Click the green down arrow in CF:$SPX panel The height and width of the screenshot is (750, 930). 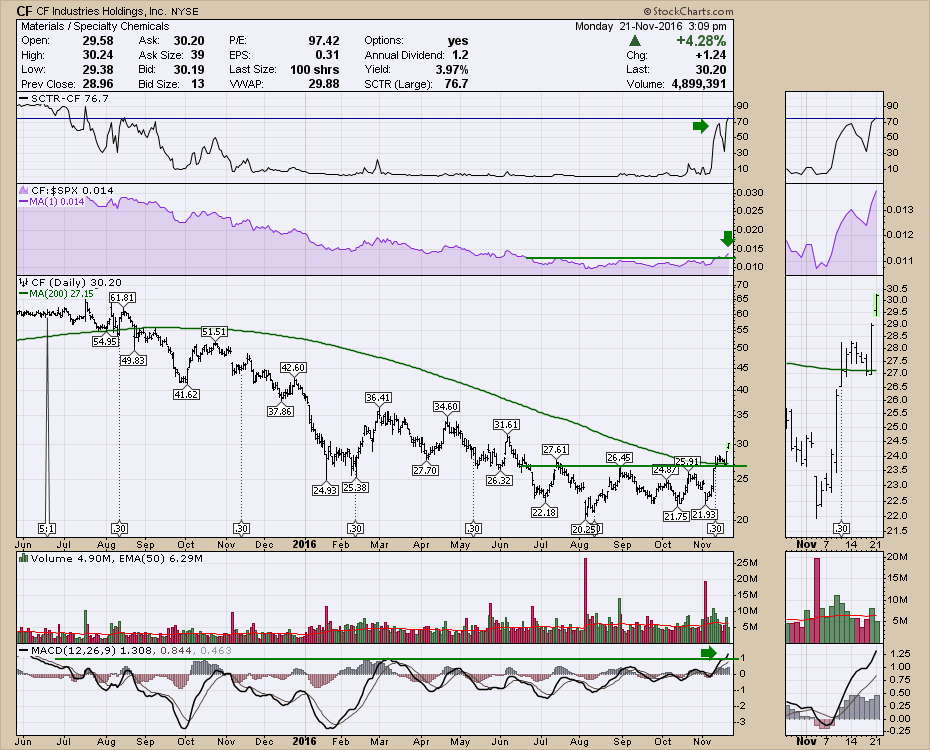[727, 238]
